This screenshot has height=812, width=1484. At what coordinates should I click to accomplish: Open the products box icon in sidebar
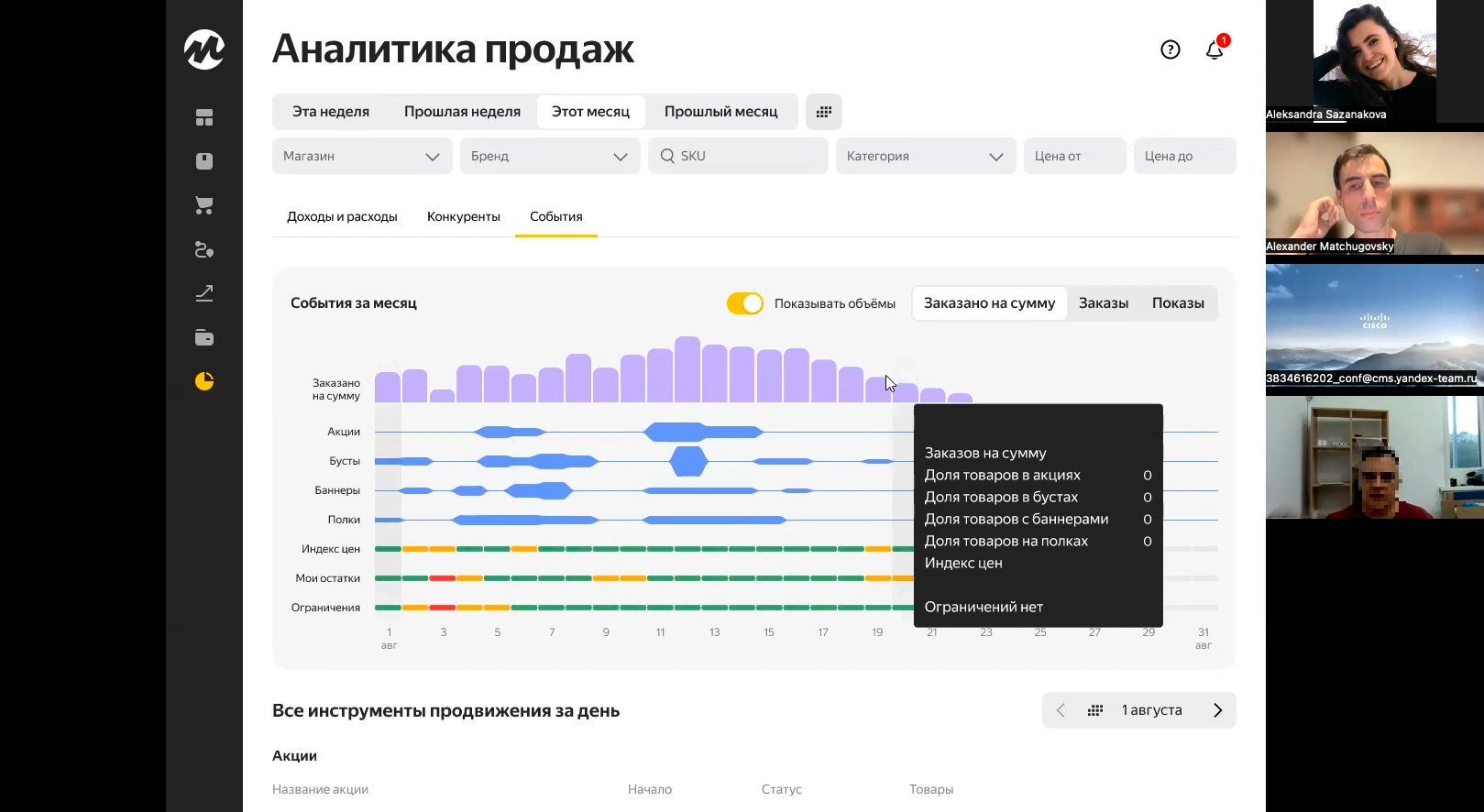[204, 161]
